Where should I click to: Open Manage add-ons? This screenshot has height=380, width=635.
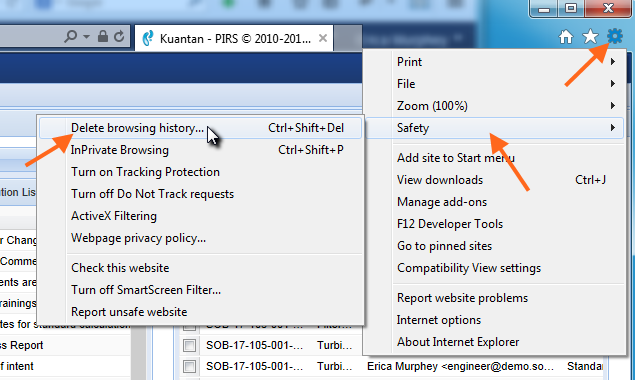click(494, 202)
